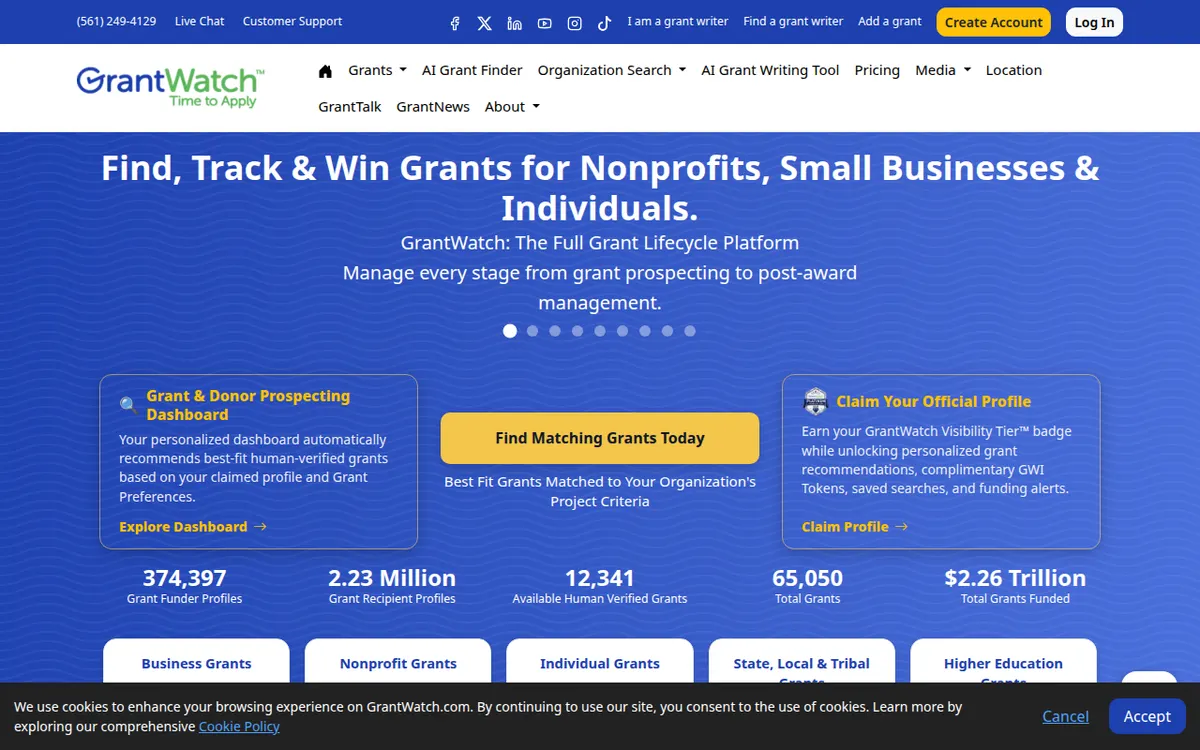
Task: Click the Home icon in the navigation
Action: pyautogui.click(x=325, y=70)
